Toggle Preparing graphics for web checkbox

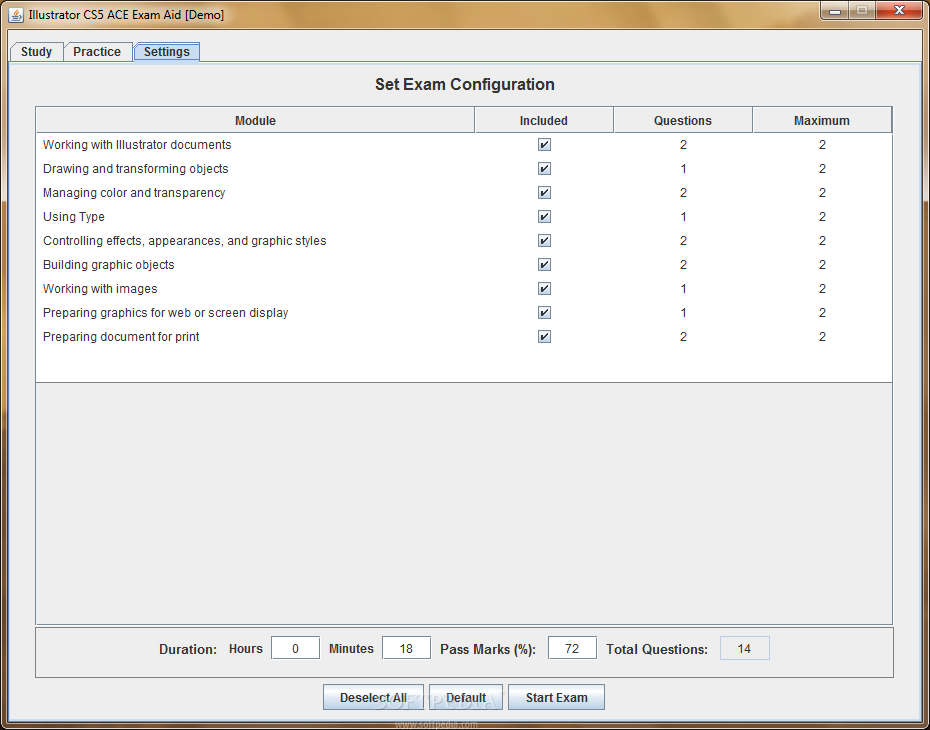(x=544, y=313)
